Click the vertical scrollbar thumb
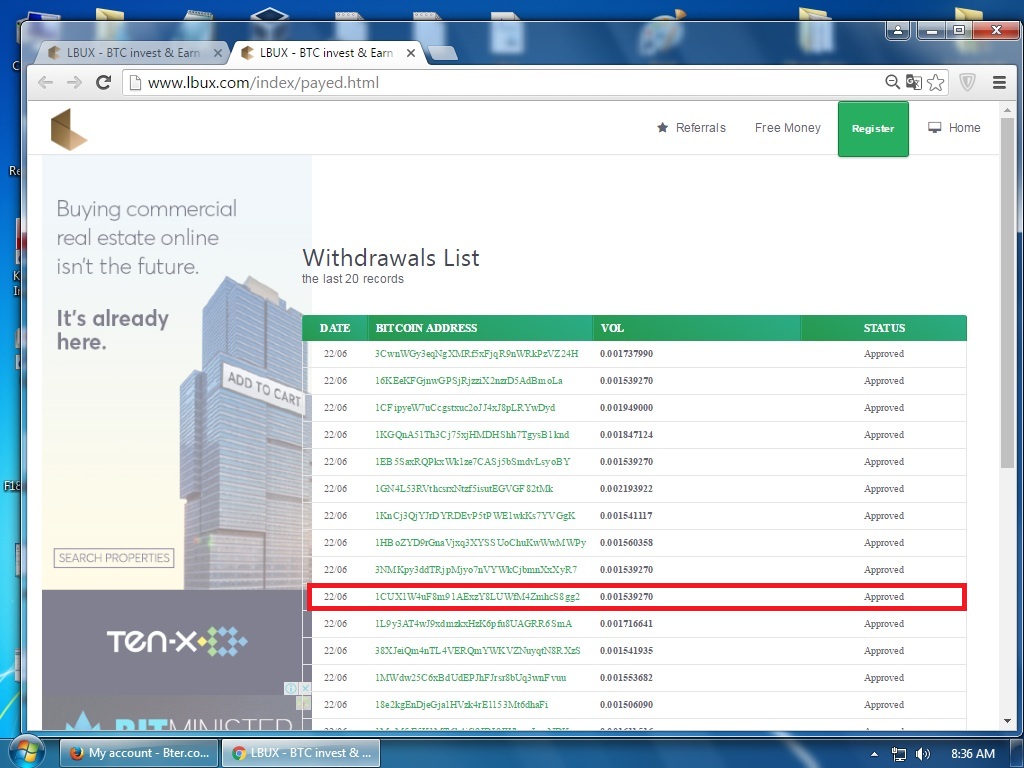1024x768 pixels. pos(1008,292)
